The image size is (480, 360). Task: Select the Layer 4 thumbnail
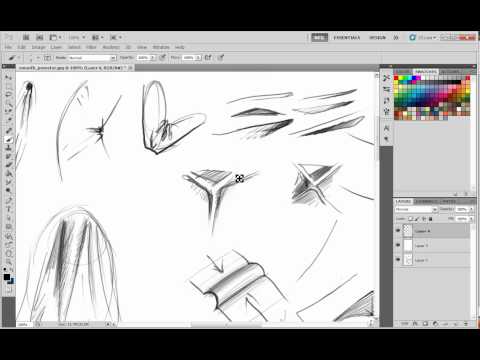(408, 231)
